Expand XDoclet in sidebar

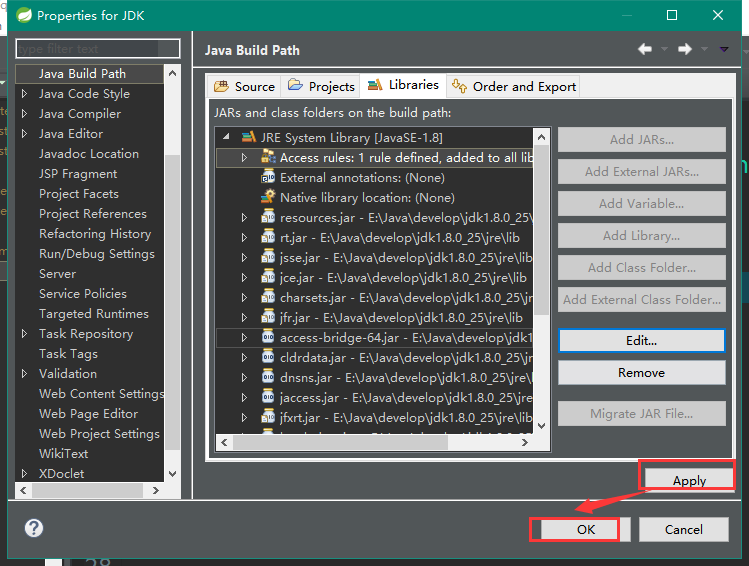click(24, 473)
